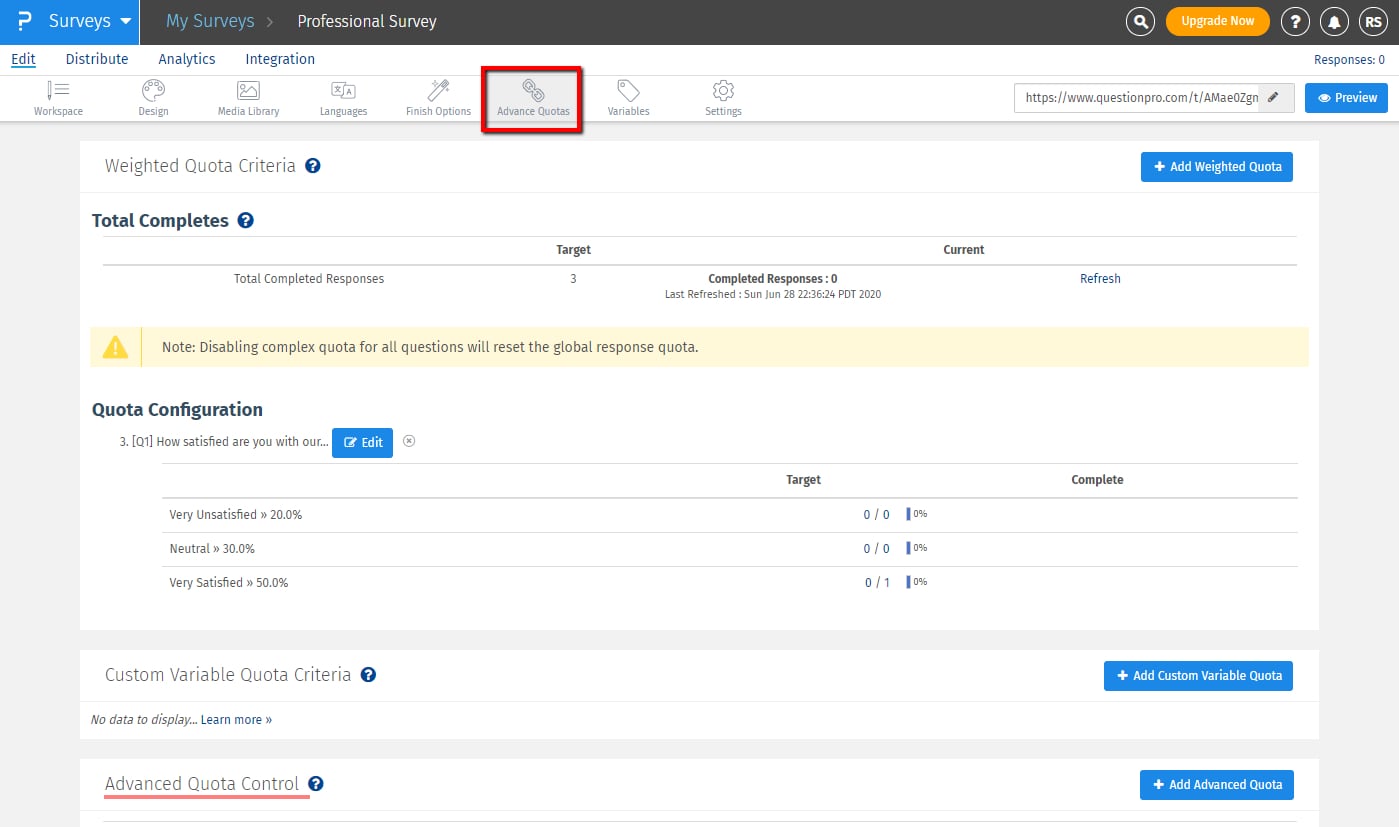Open the notifications bell icon
This screenshot has height=827, width=1399.
click(1334, 21)
